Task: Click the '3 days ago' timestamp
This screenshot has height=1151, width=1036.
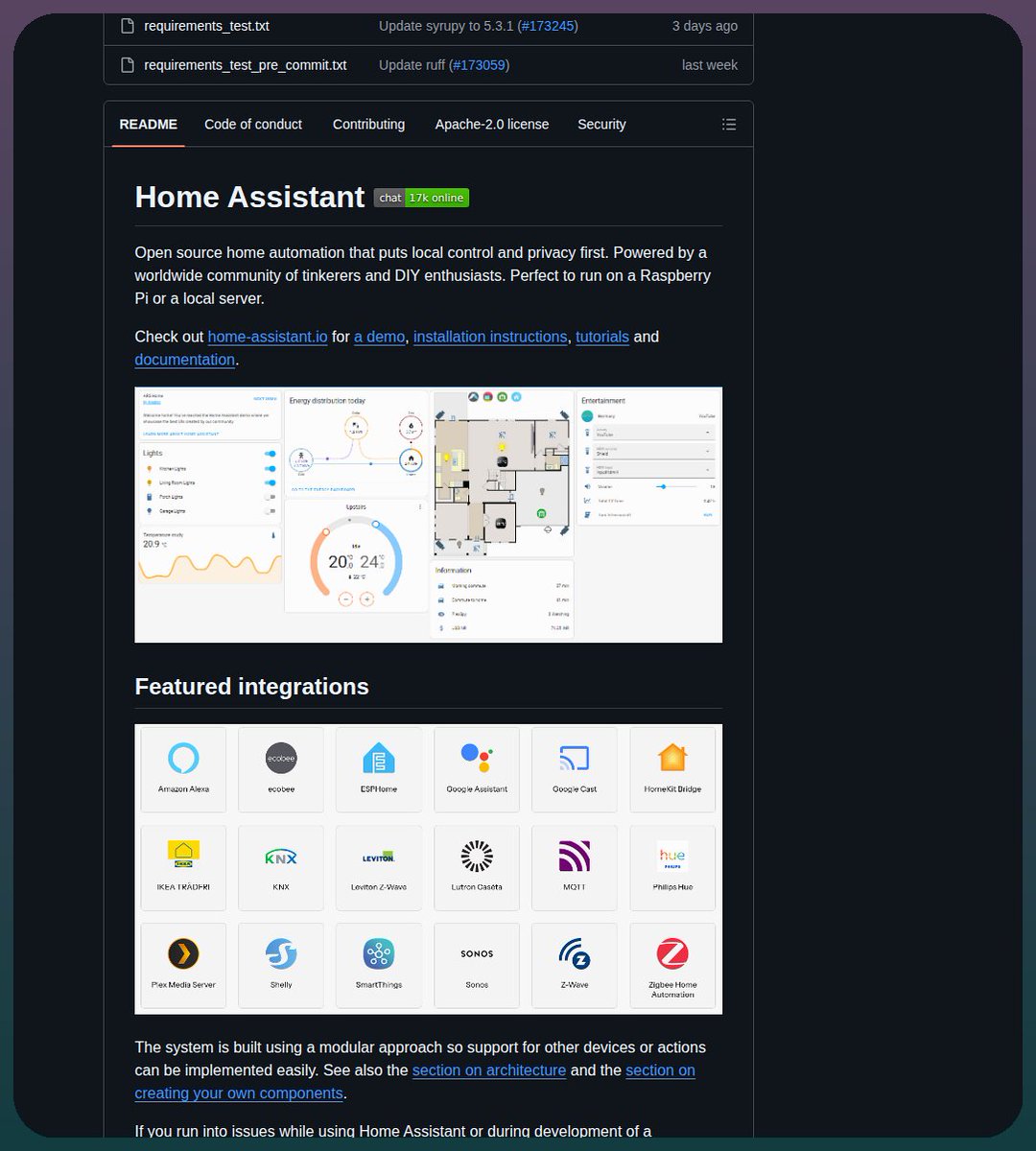Action: (x=705, y=26)
